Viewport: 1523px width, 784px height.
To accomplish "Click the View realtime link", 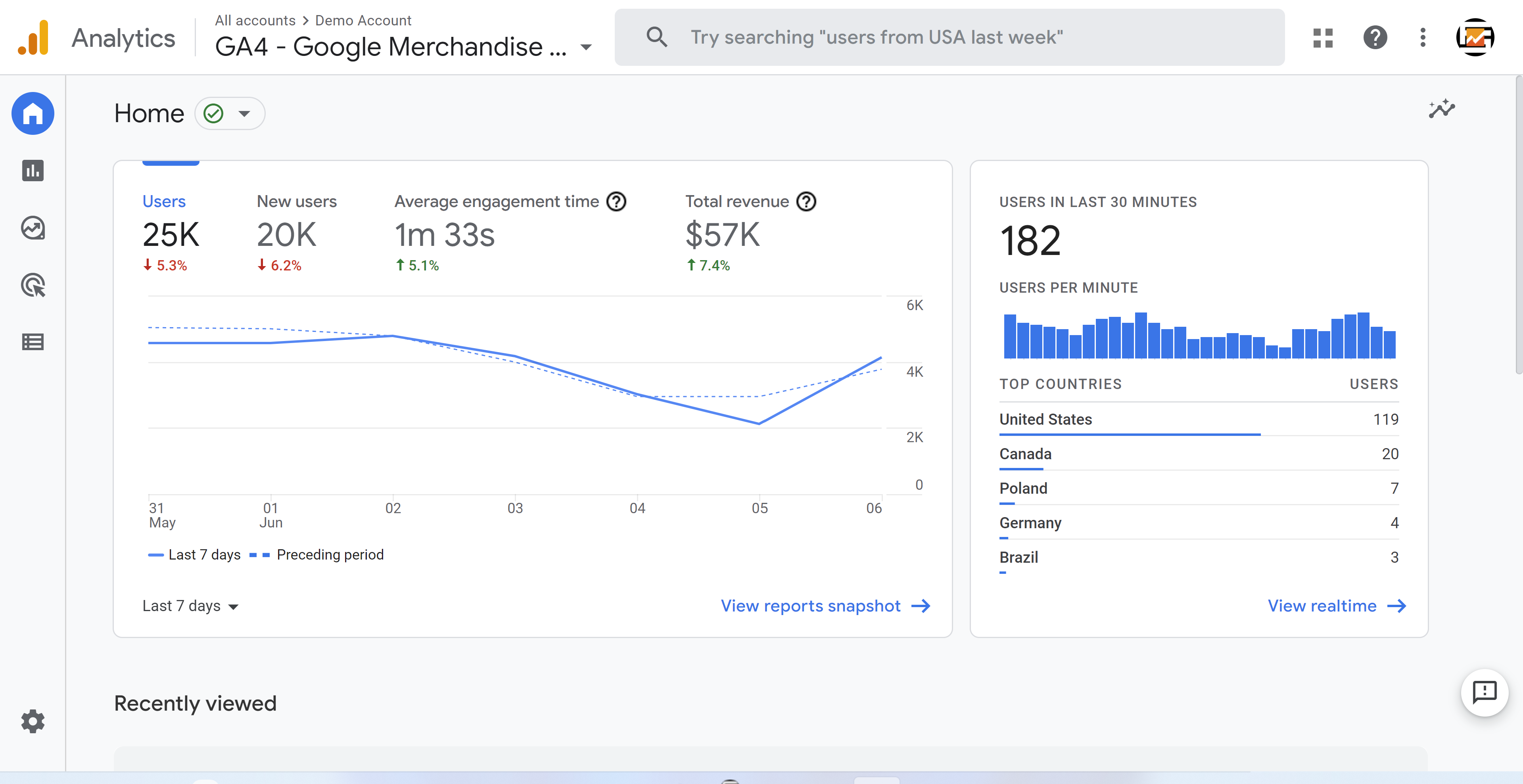I will tap(1337, 606).
